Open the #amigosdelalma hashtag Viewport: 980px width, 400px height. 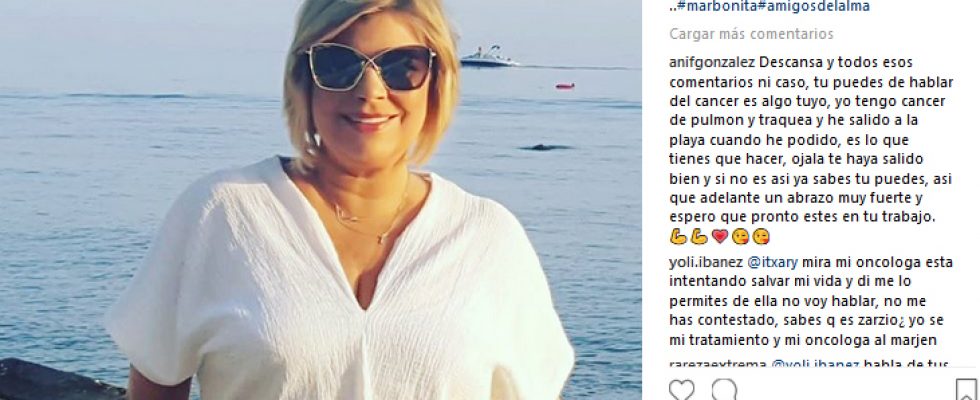[810, 6]
